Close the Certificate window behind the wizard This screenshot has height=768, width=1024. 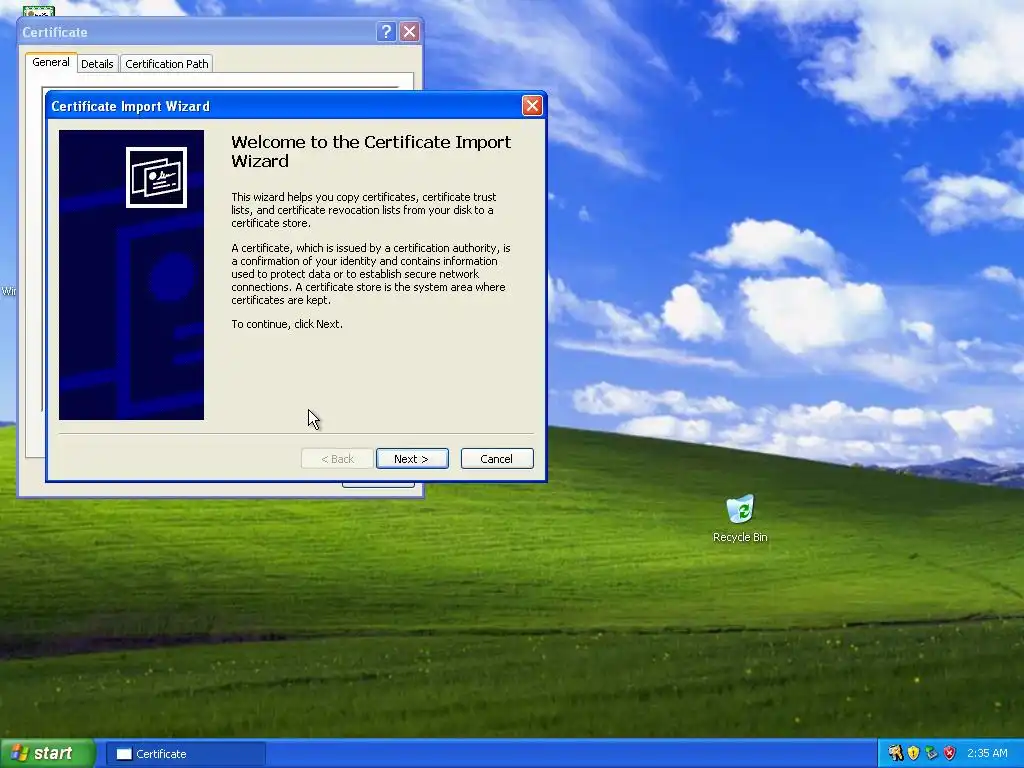409,31
